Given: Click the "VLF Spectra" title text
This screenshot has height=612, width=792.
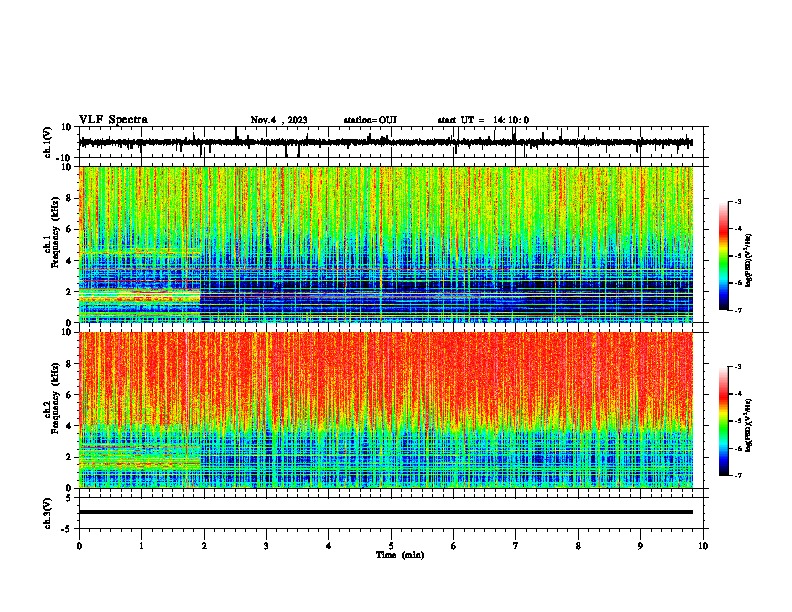Looking at the screenshot, I should 113,120.
